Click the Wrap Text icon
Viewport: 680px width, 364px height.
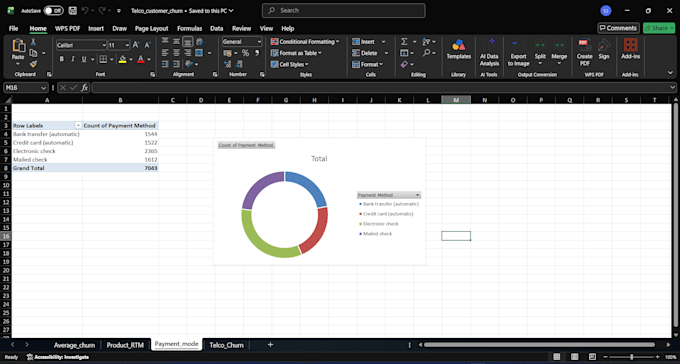[x=199, y=42]
